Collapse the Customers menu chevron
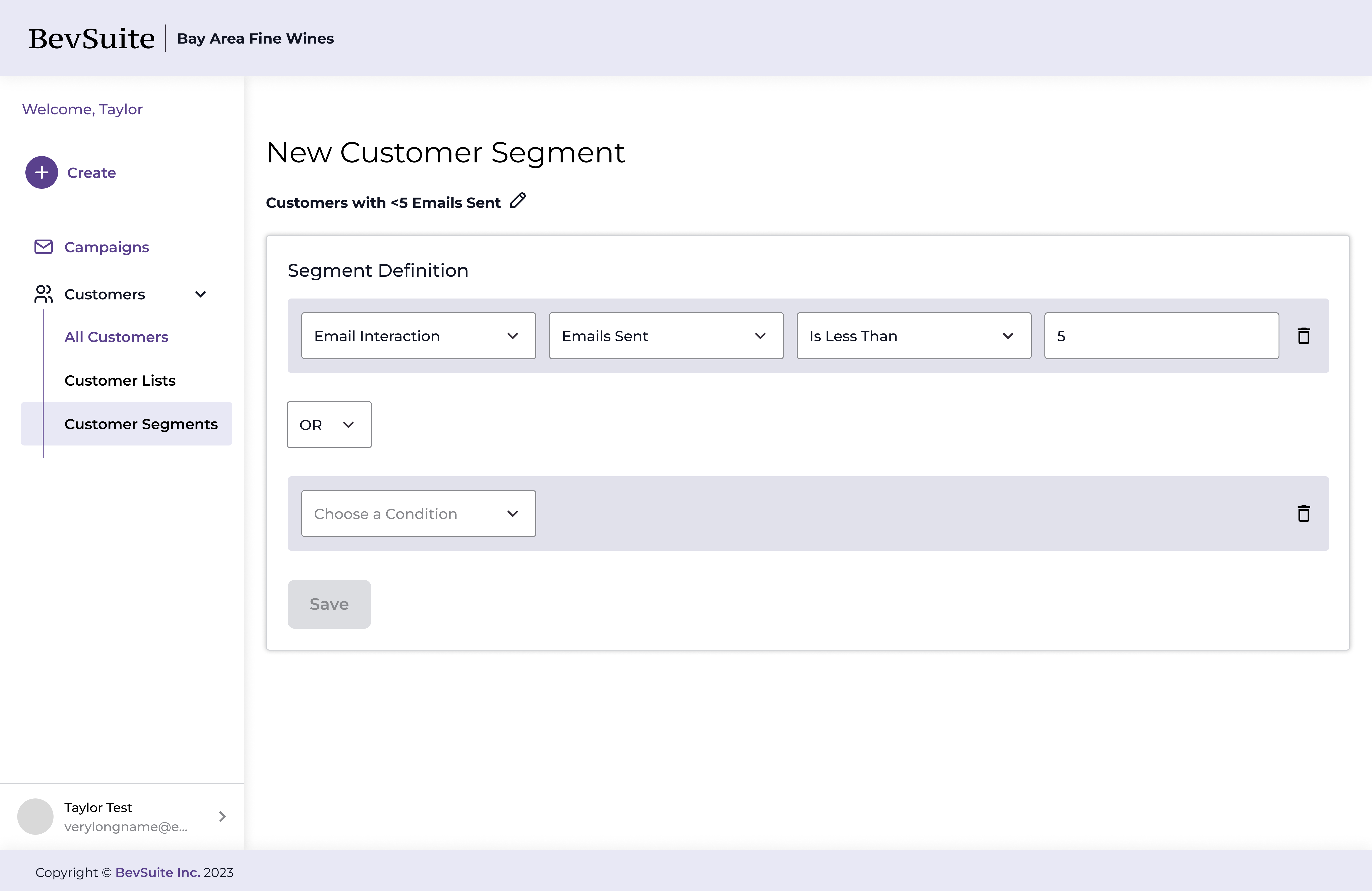The width and height of the screenshot is (1372, 891). pos(201,294)
